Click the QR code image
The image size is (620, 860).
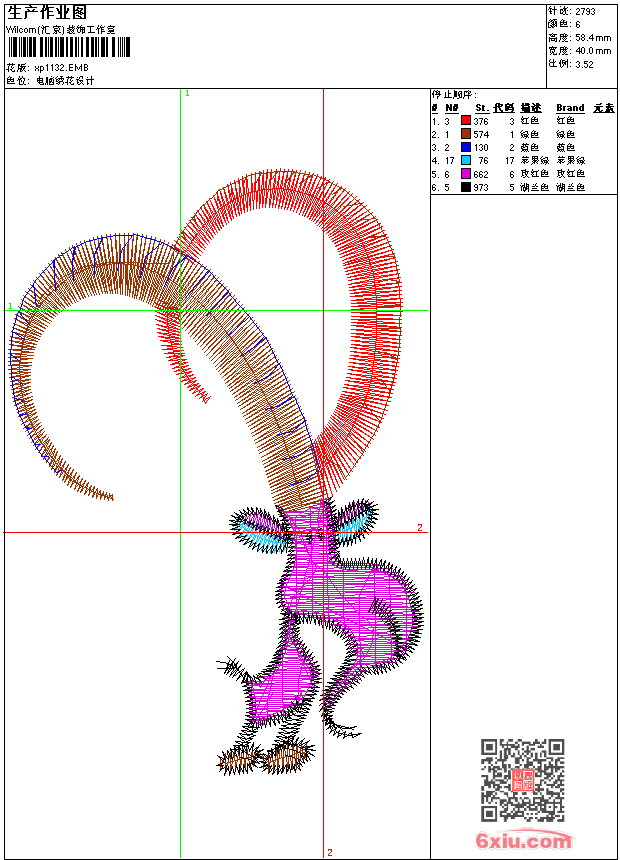[x=523, y=780]
